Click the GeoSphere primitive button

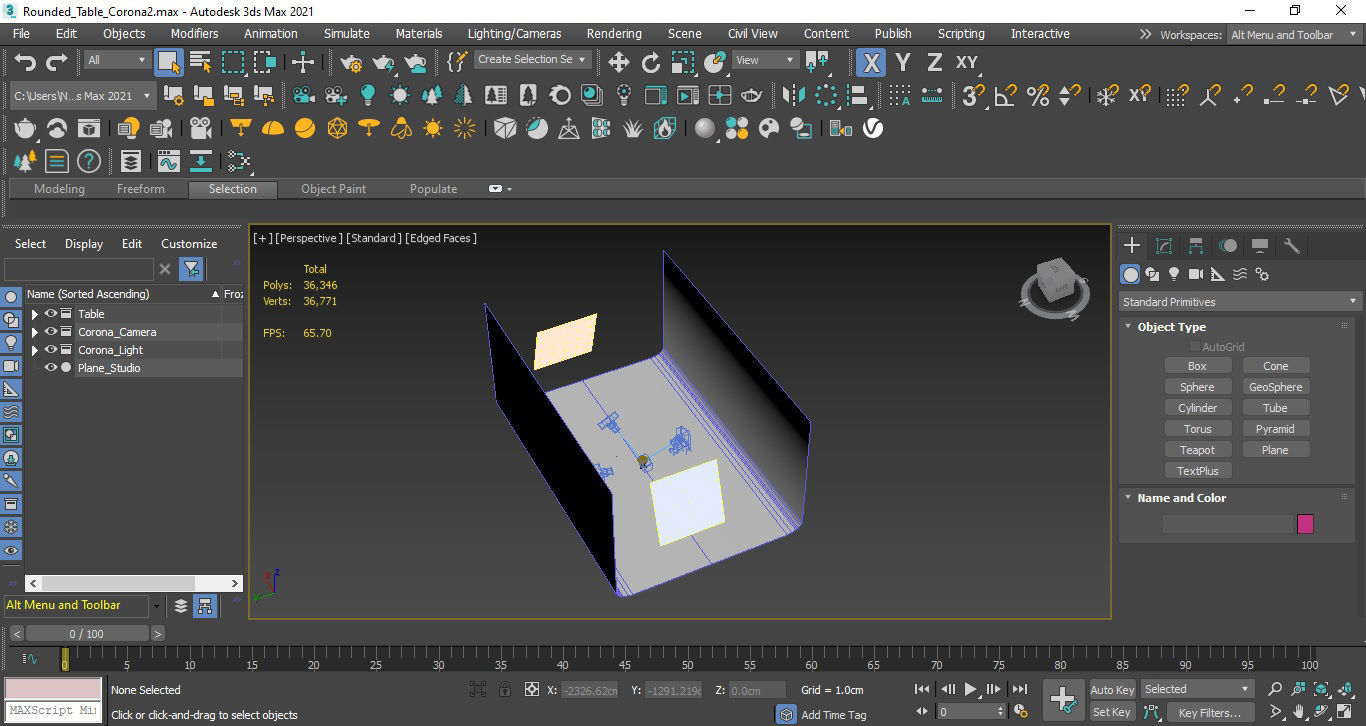[x=1276, y=387]
